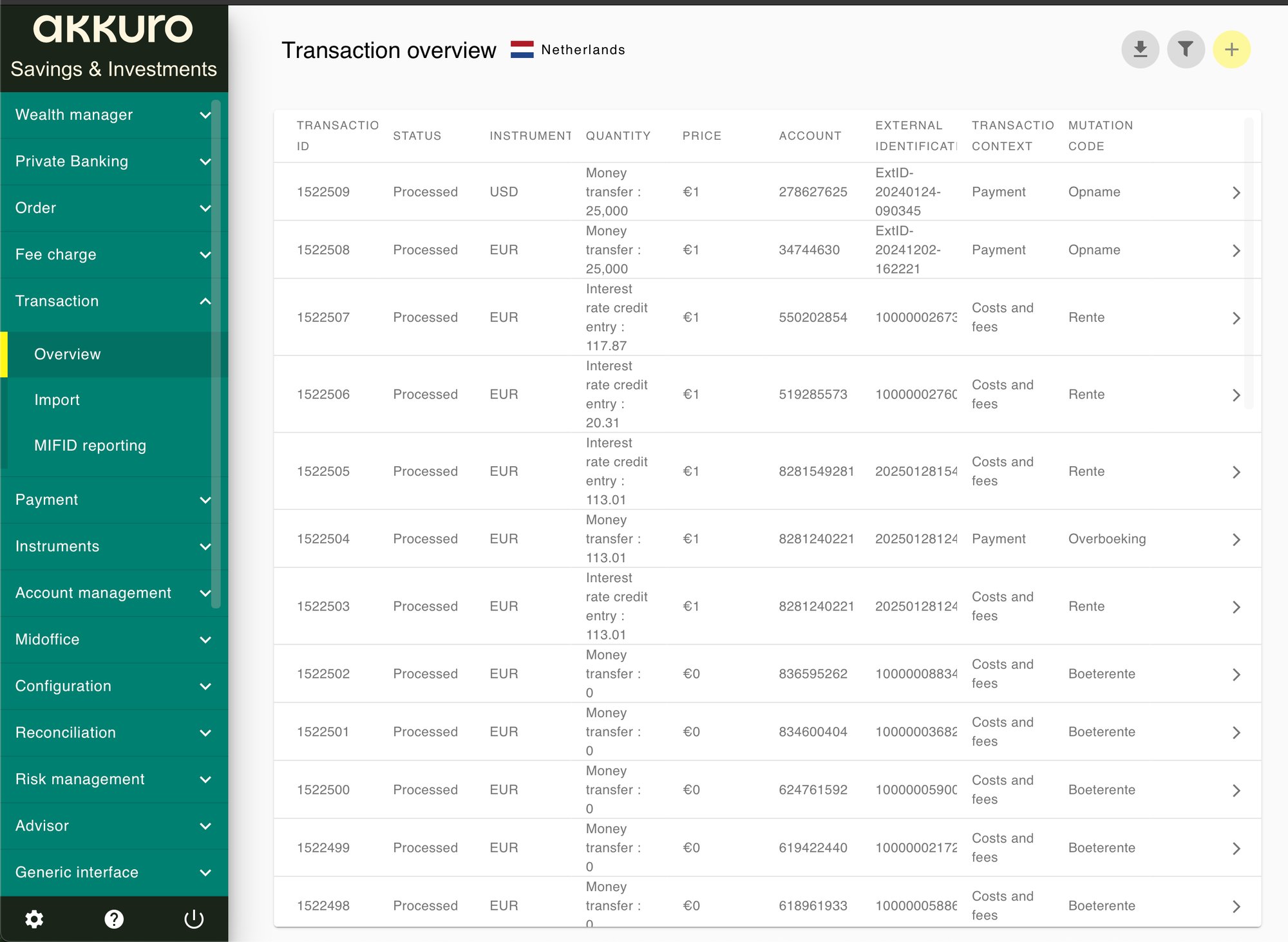This screenshot has width=1288, height=942.
Task: Click account number 34744630
Action: tap(809, 250)
